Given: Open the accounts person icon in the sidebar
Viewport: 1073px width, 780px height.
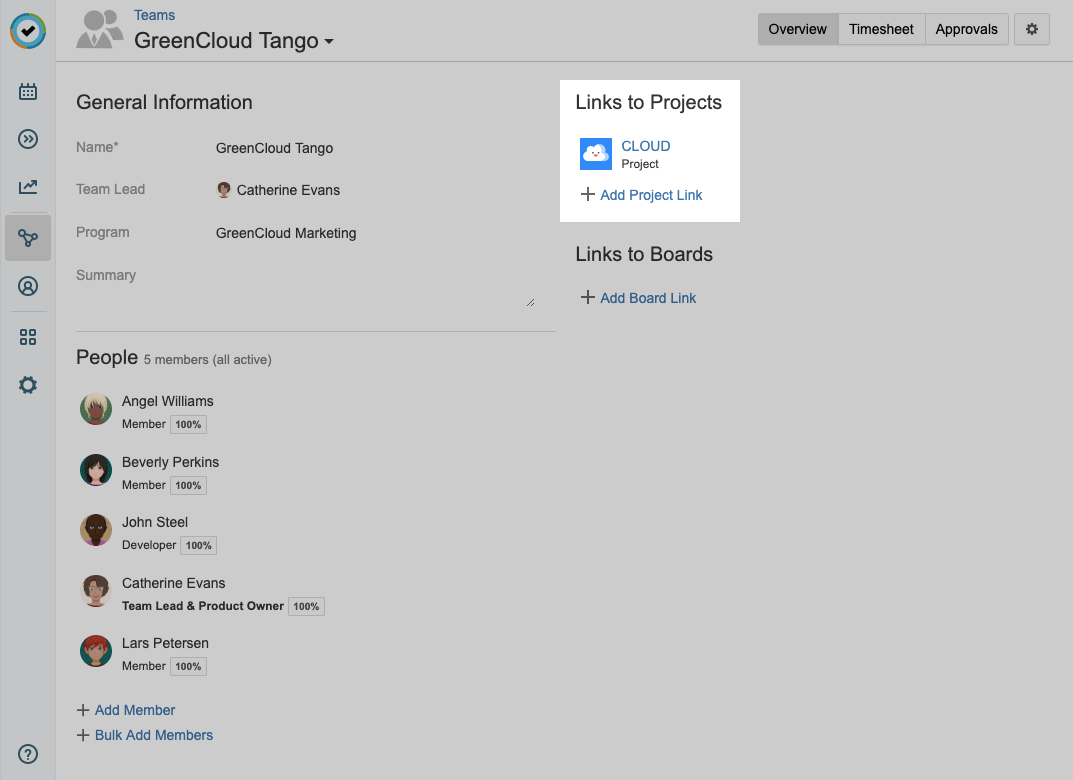Looking at the screenshot, I should tap(27, 286).
